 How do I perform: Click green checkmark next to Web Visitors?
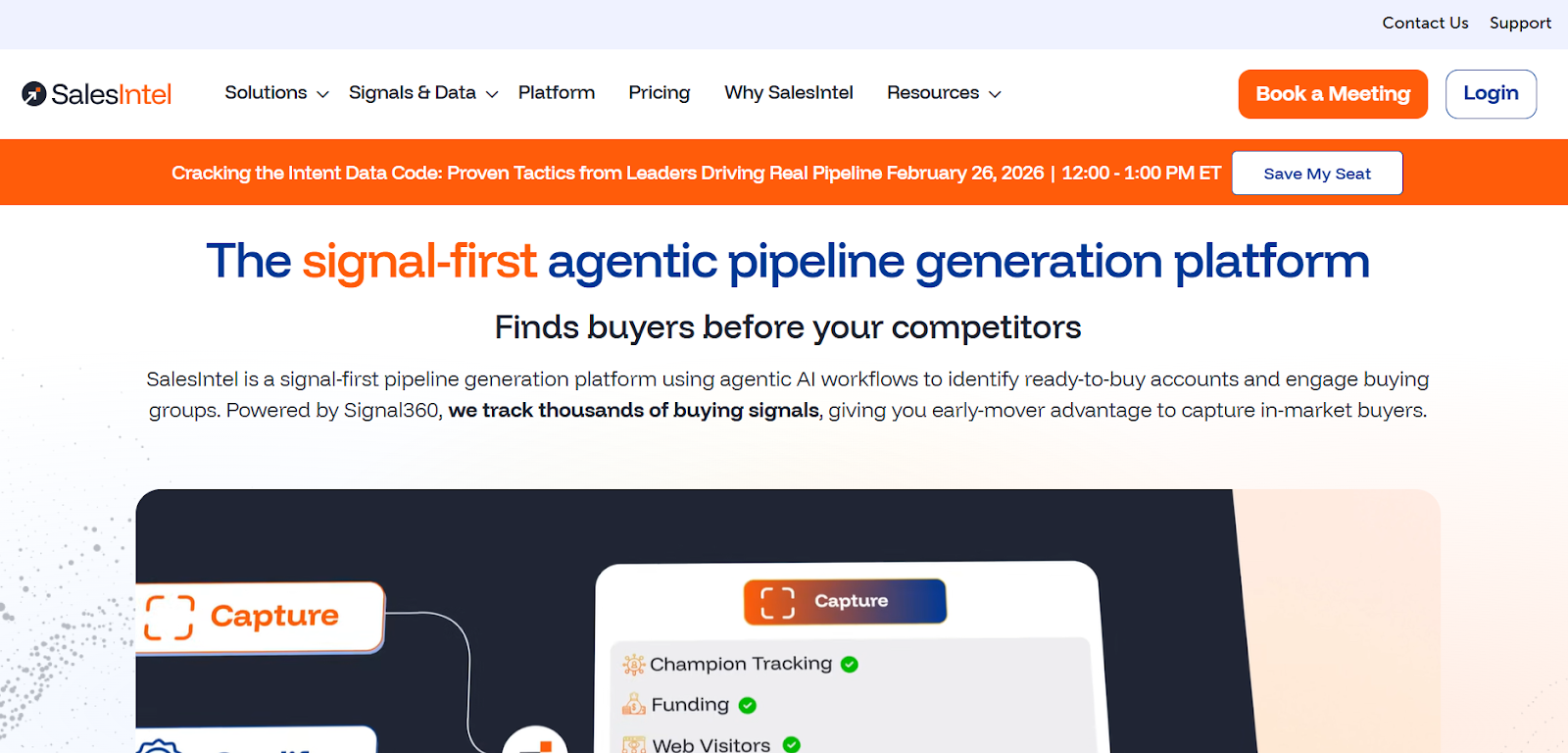[x=792, y=745]
